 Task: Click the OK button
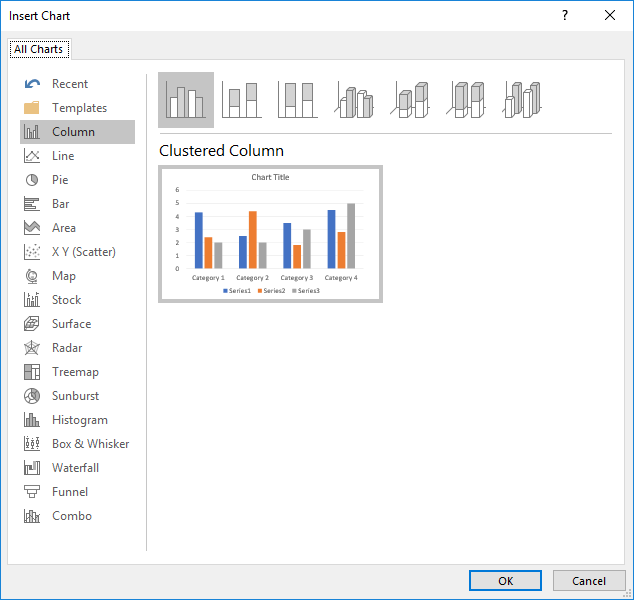click(x=505, y=581)
